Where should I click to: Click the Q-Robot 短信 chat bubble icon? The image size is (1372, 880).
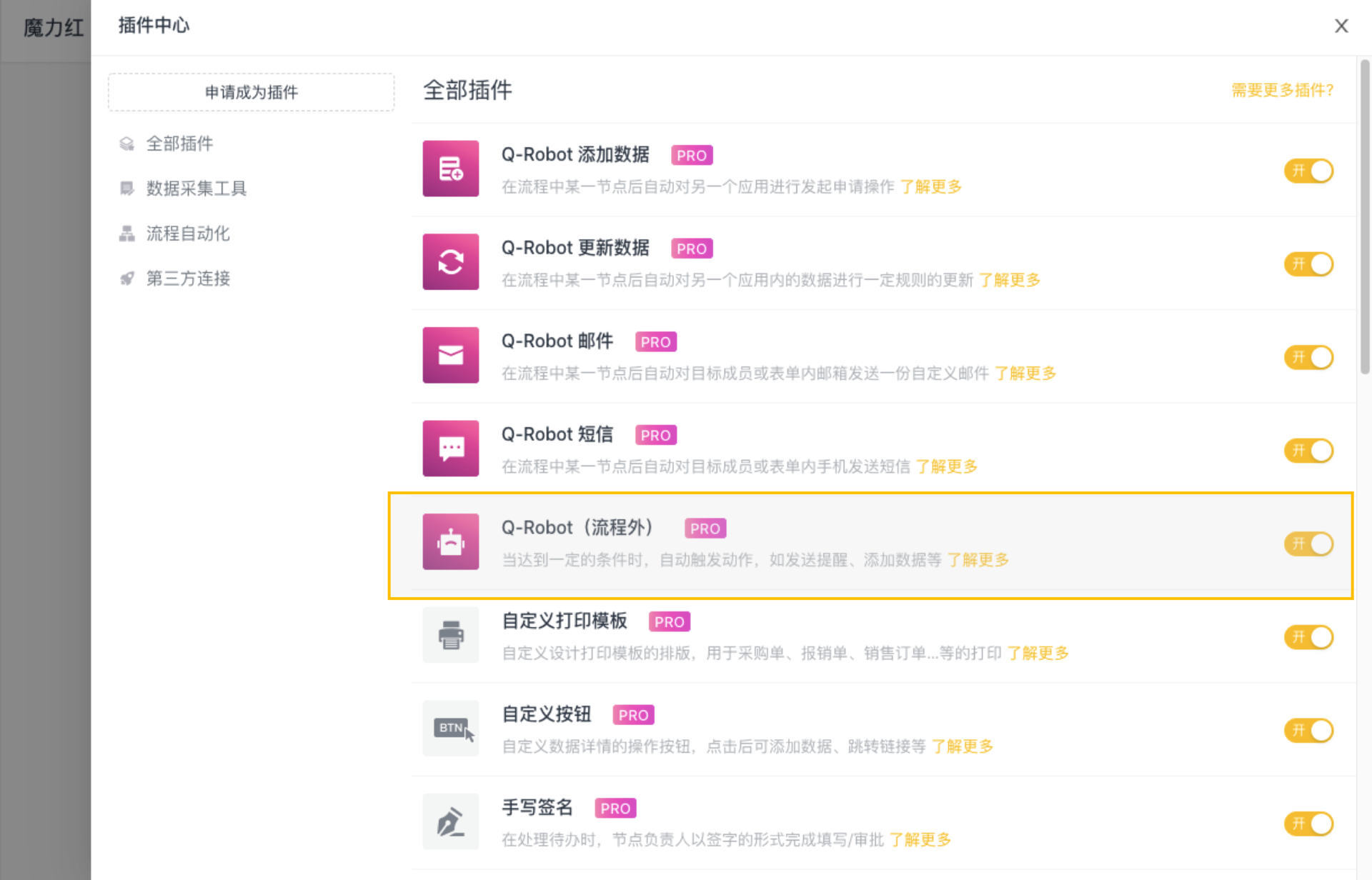[x=450, y=449]
